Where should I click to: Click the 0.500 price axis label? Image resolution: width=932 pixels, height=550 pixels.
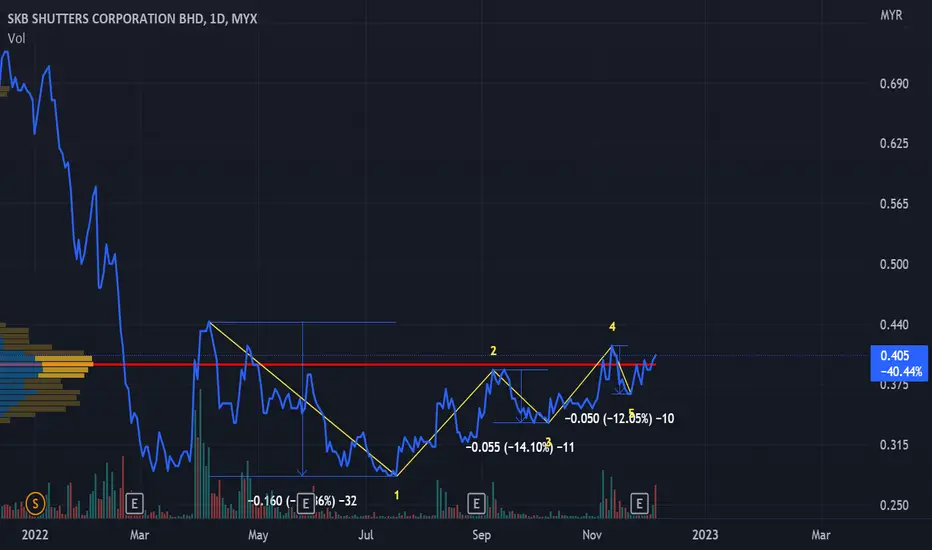click(x=894, y=264)
